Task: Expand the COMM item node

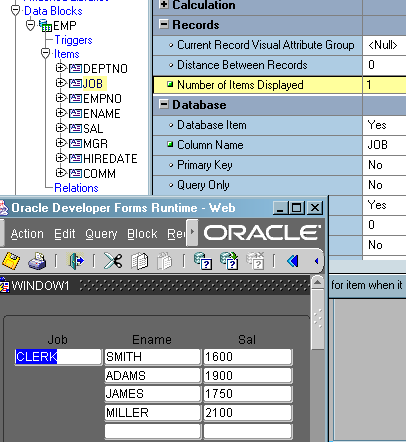Action: coord(60,173)
